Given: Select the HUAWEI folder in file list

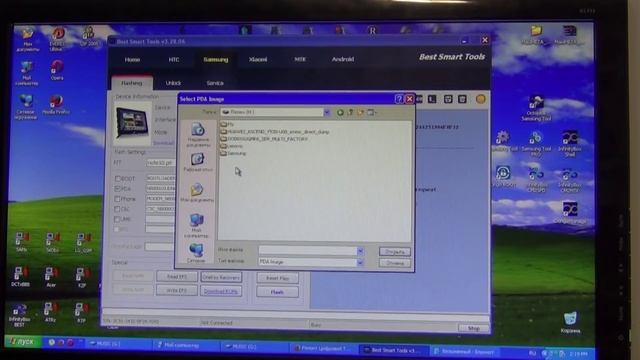Looking at the screenshot, I should [275, 132].
